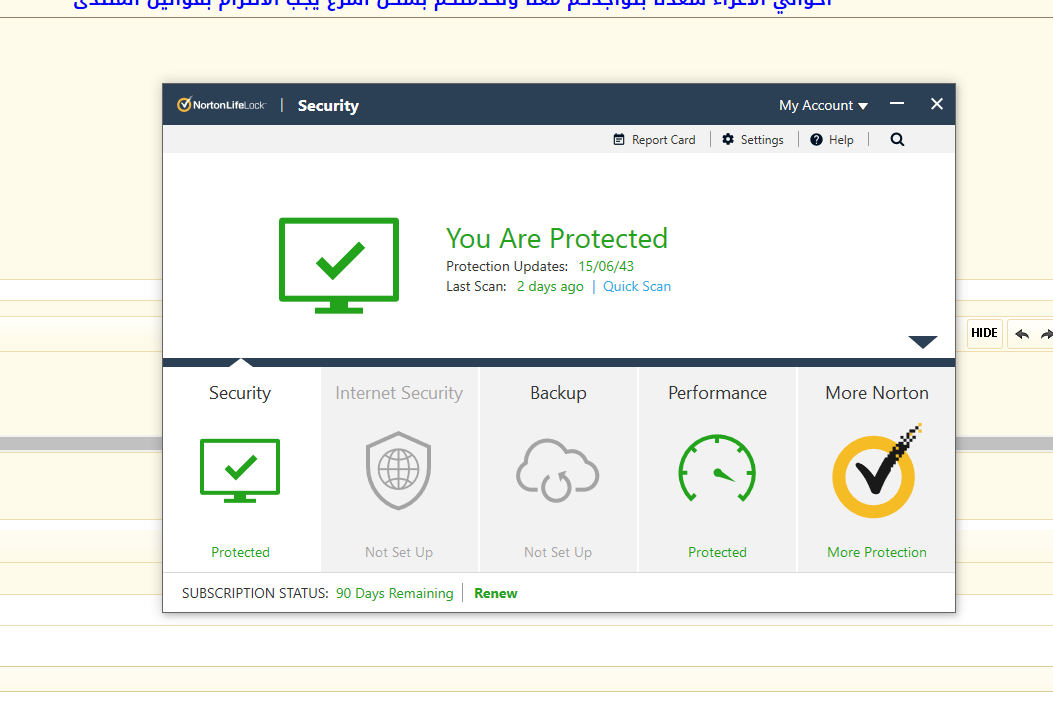
Task: Renew the subscription
Action: (496, 593)
